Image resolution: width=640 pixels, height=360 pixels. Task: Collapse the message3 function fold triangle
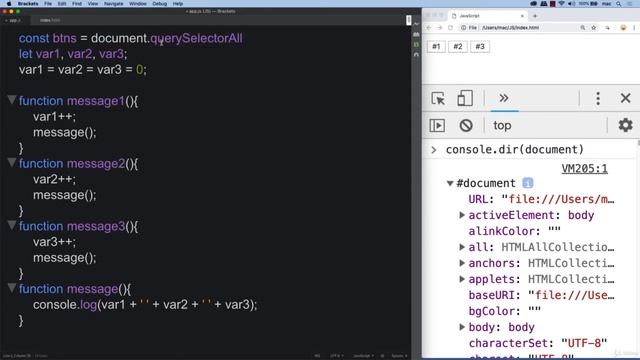tap(12, 225)
